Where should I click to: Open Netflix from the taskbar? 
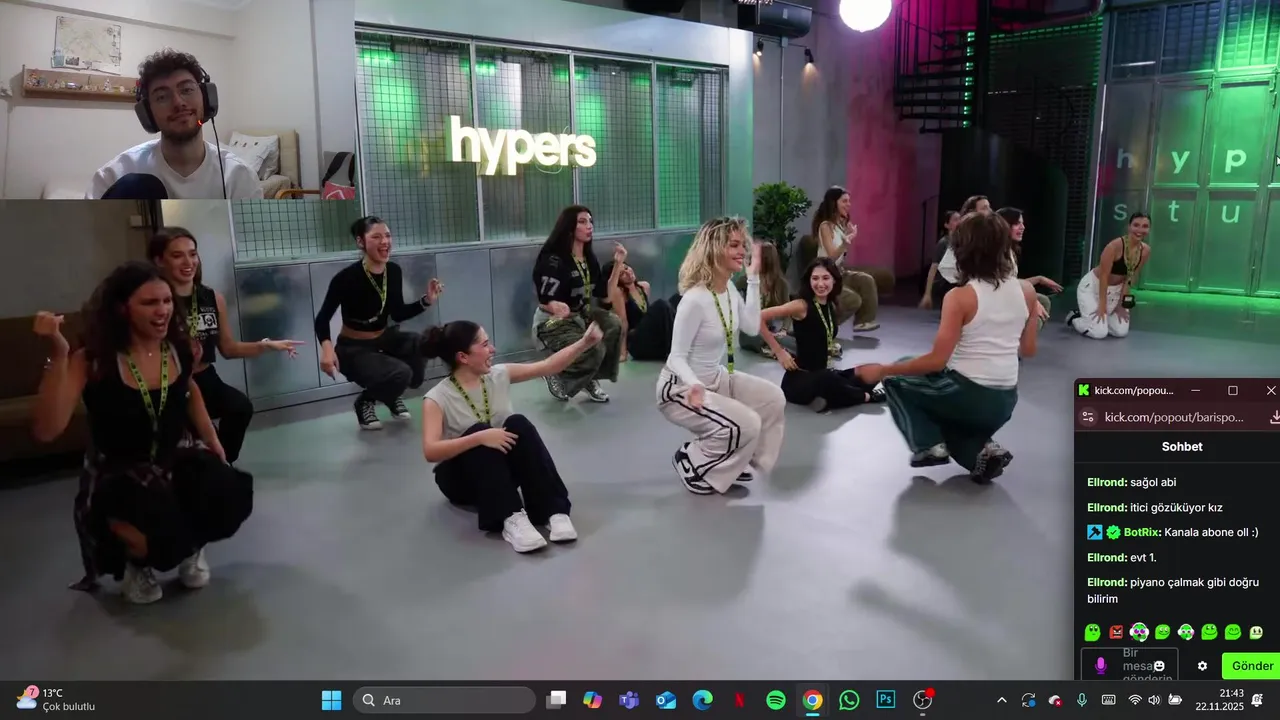pos(739,700)
